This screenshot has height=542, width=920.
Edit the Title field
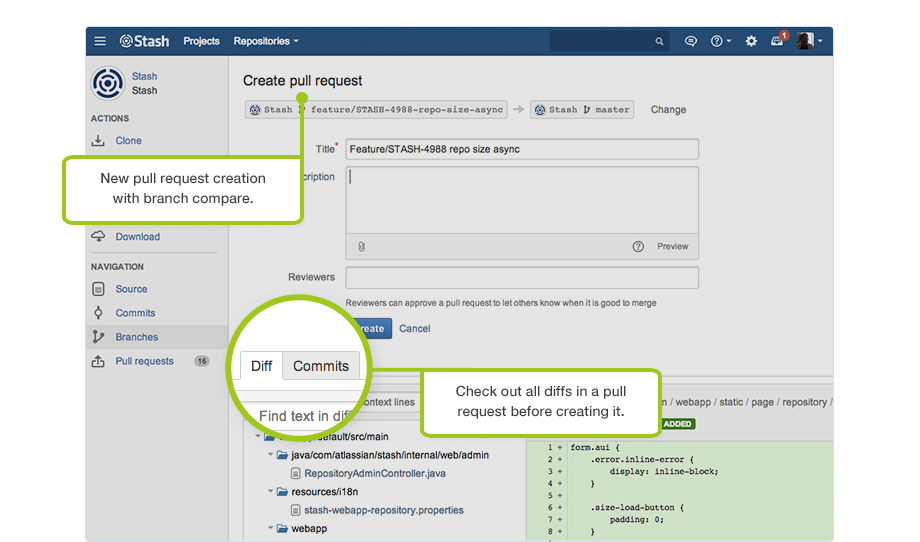pyautogui.click(x=522, y=149)
